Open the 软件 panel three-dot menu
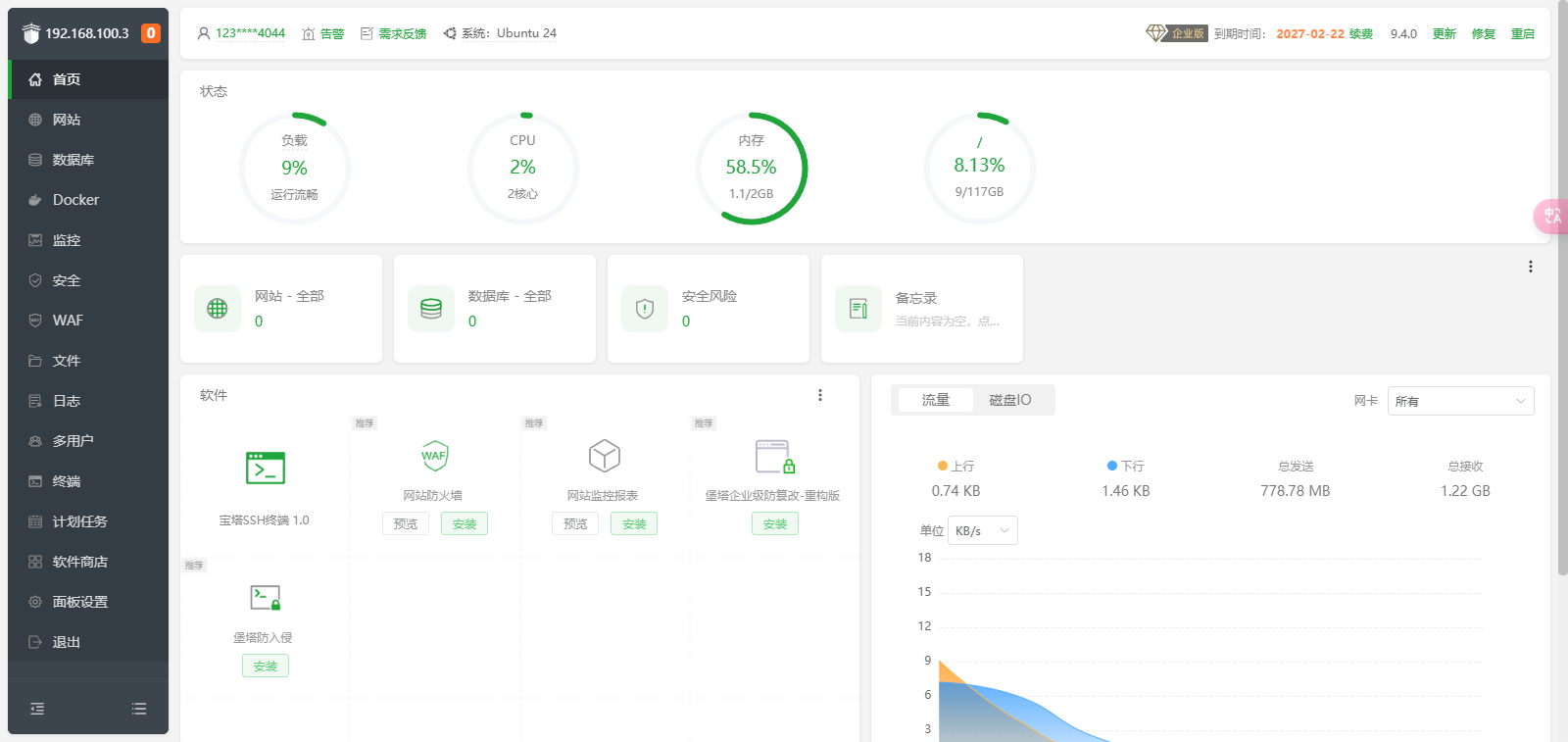 pos(820,395)
